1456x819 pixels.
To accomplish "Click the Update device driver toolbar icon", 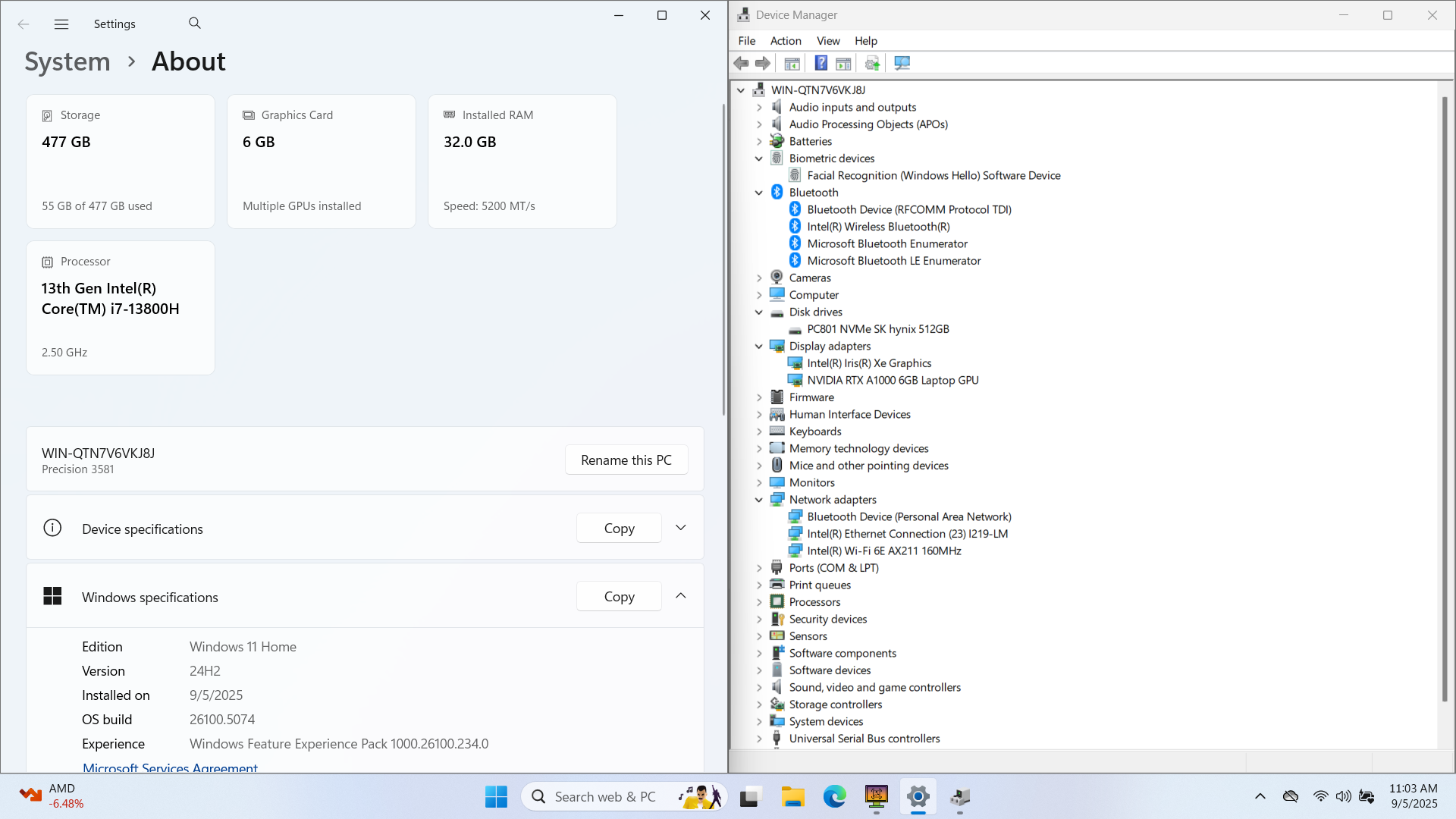I will 872,64.
